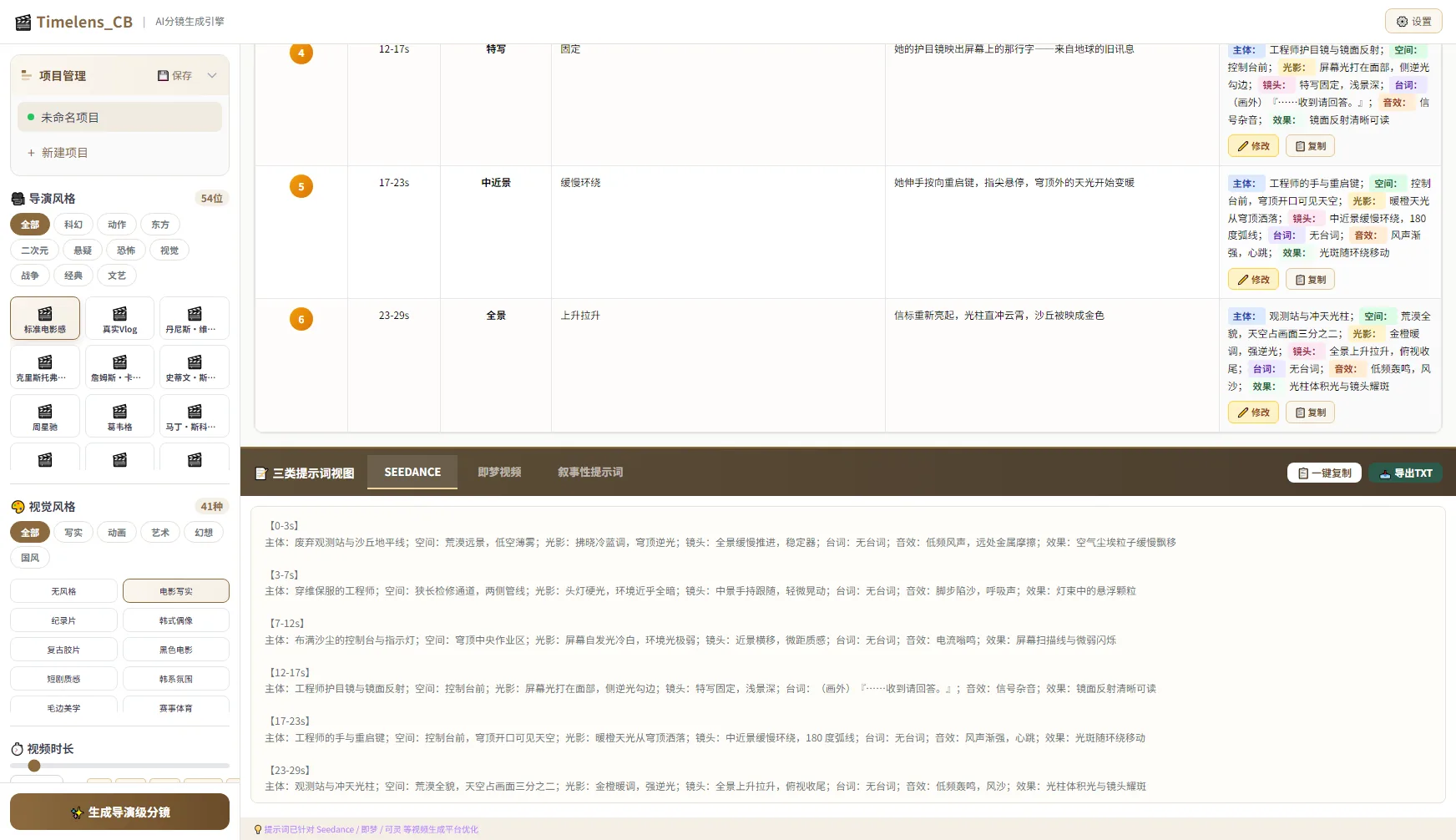This screenshot has width=1456, height=840.
Task: Open 设置 settings gear button
Action: coord(1413,22)
